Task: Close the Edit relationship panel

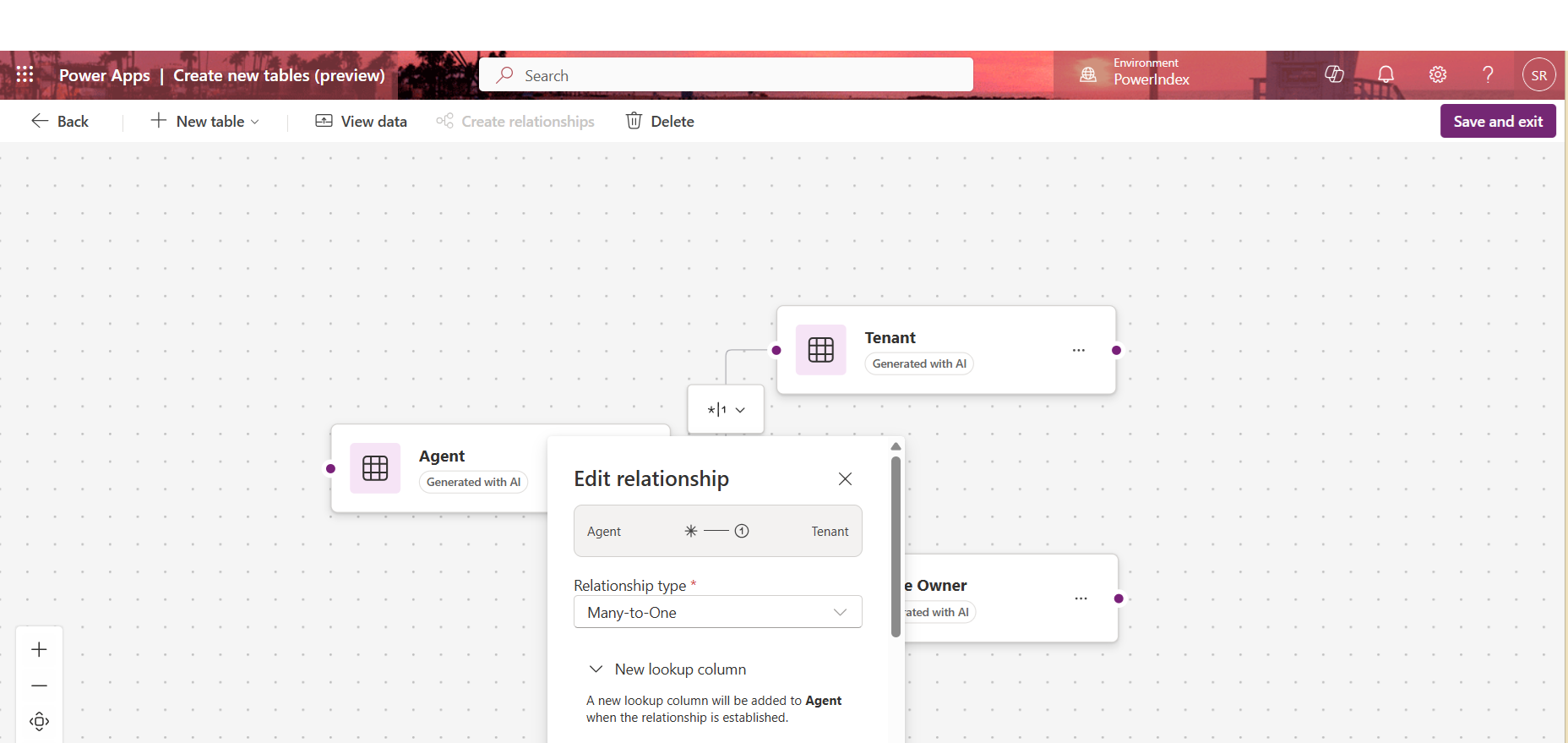Action: point(845,479)
